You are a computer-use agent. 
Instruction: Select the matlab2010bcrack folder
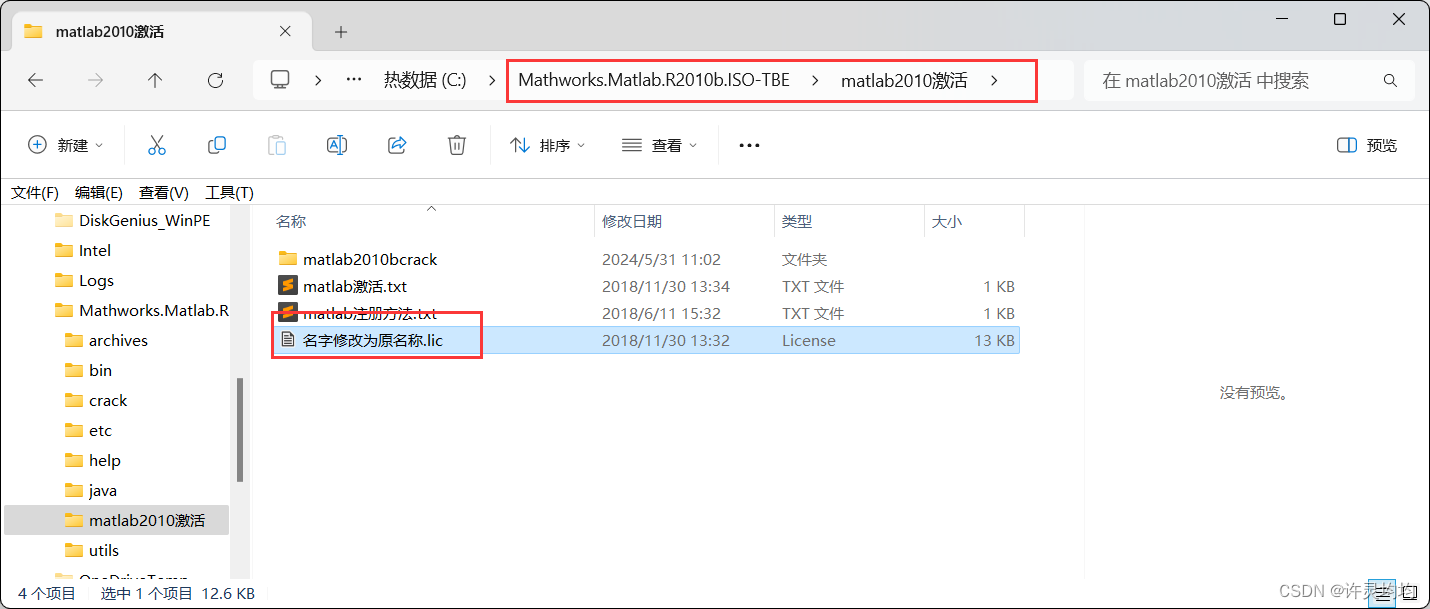[370, 259]
